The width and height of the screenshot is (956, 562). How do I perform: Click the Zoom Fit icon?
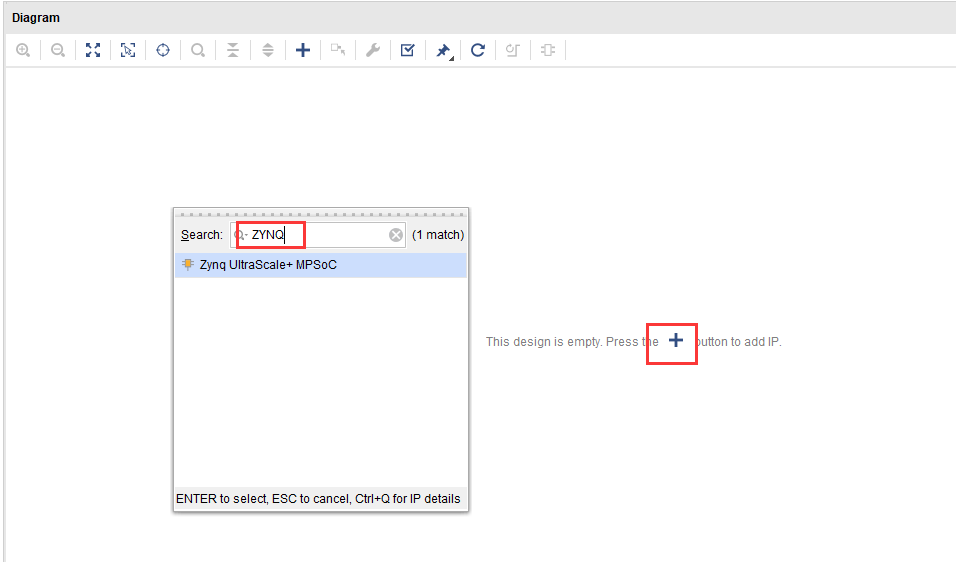tap(93, 50)
